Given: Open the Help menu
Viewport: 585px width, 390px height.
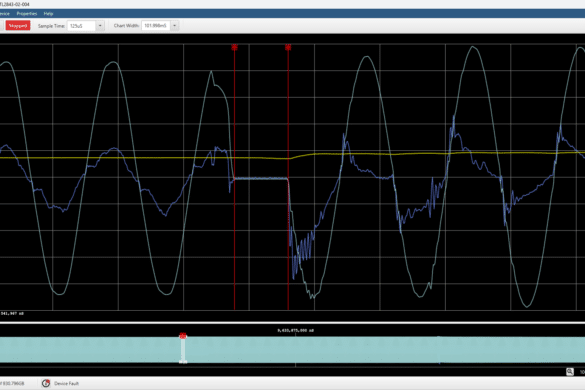Looking at the screenshot, I should (49, 13).
